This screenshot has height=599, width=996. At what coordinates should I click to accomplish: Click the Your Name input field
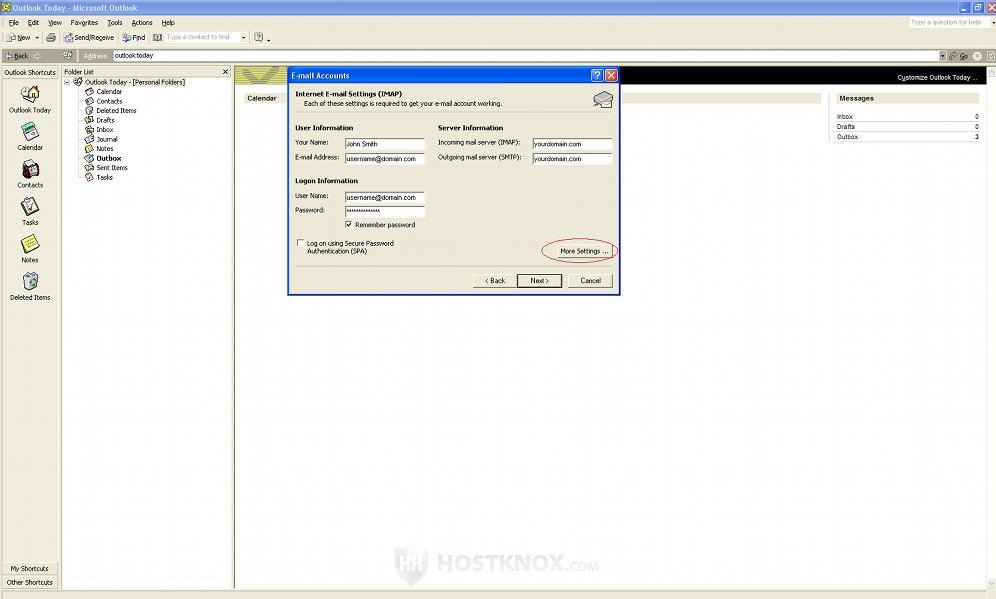click(x=384, y=144)
